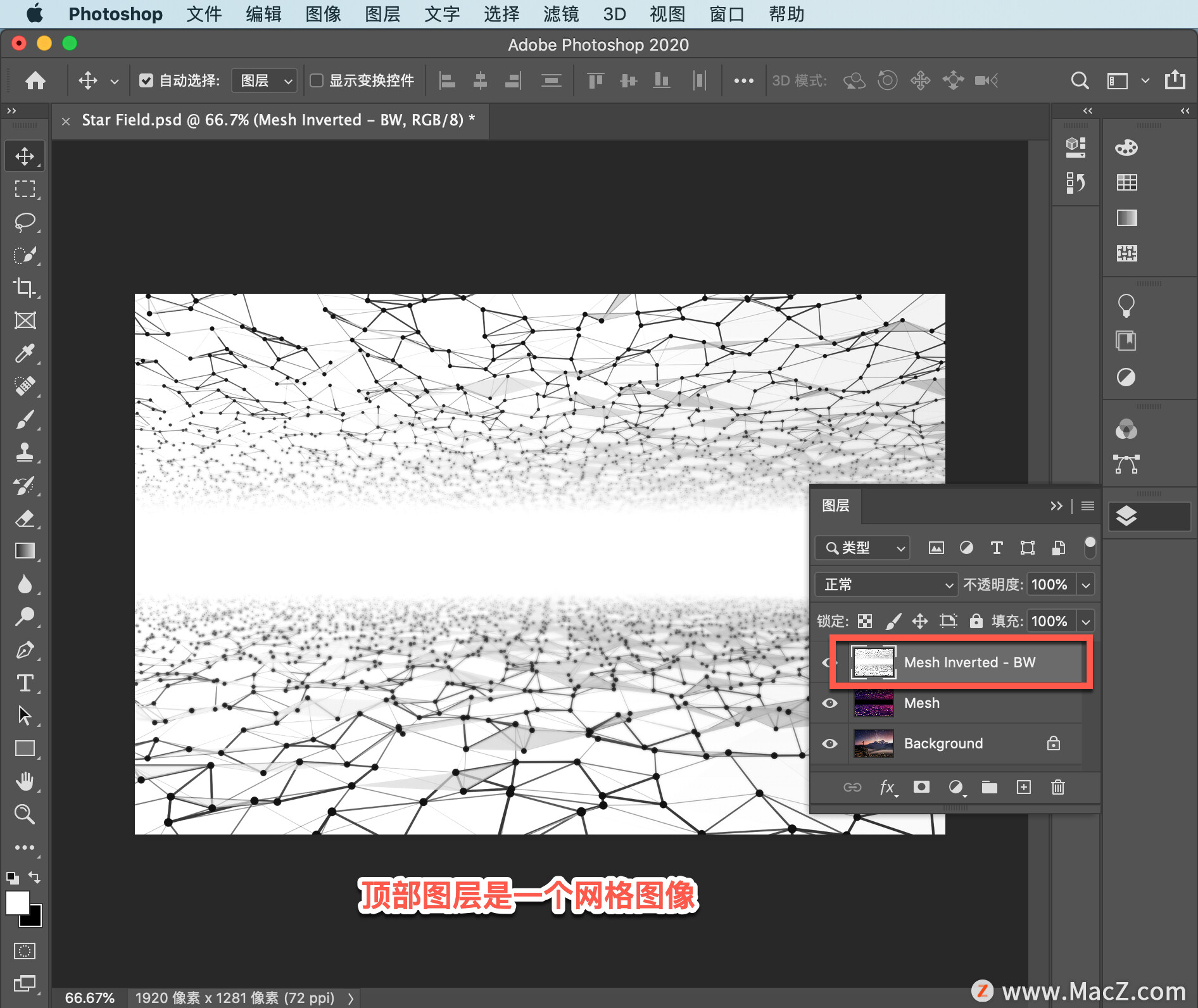1198x1008 pixels.
Task: Open the 滤镜 menu
Action: 560,14
